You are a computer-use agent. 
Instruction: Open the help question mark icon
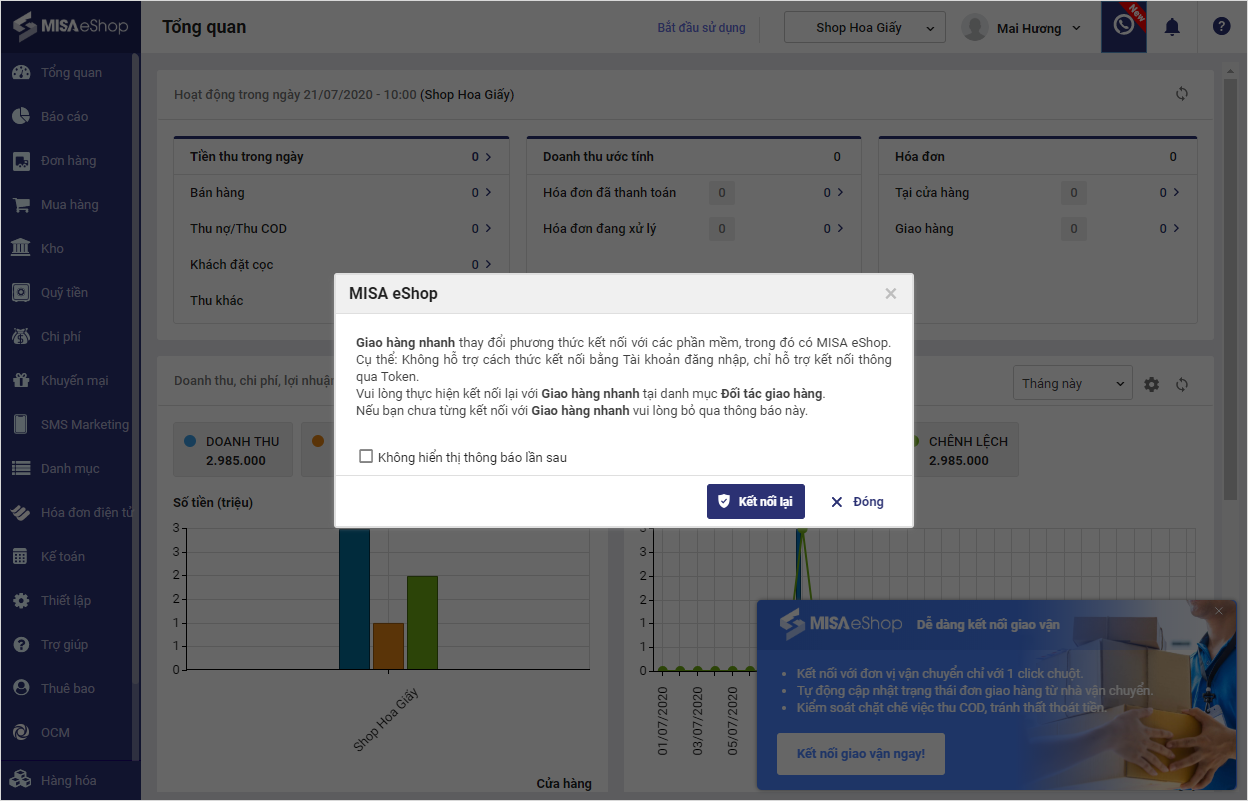[x=1221, y=27]
